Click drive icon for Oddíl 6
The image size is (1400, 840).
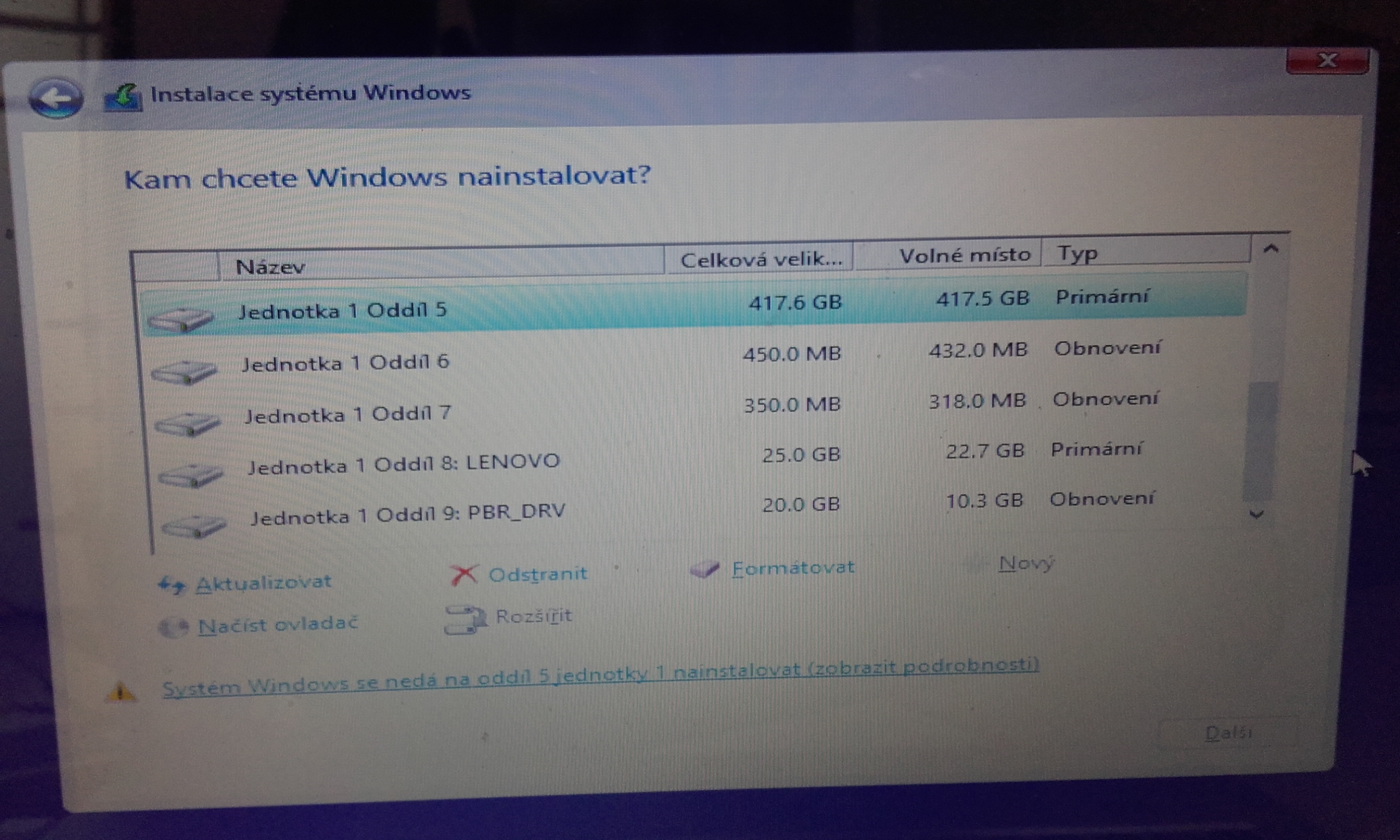click(184, 372)
